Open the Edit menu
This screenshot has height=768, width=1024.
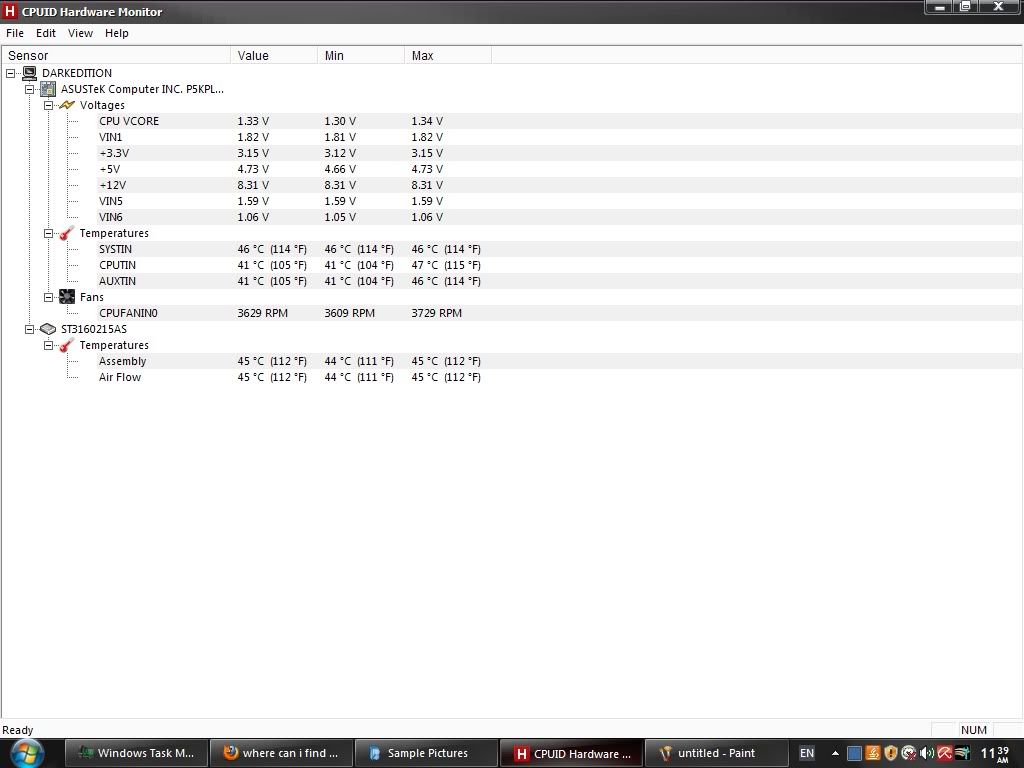point(46,33)
